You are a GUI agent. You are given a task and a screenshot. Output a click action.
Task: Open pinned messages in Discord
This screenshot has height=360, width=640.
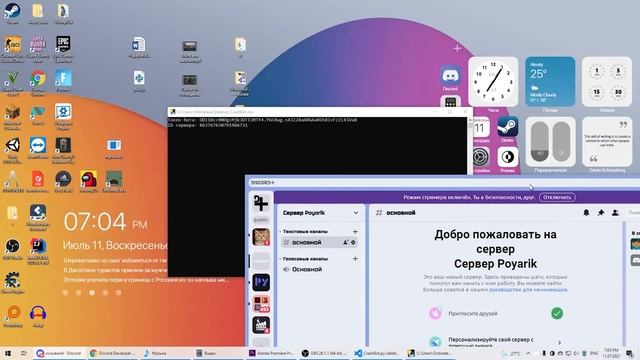601,213
